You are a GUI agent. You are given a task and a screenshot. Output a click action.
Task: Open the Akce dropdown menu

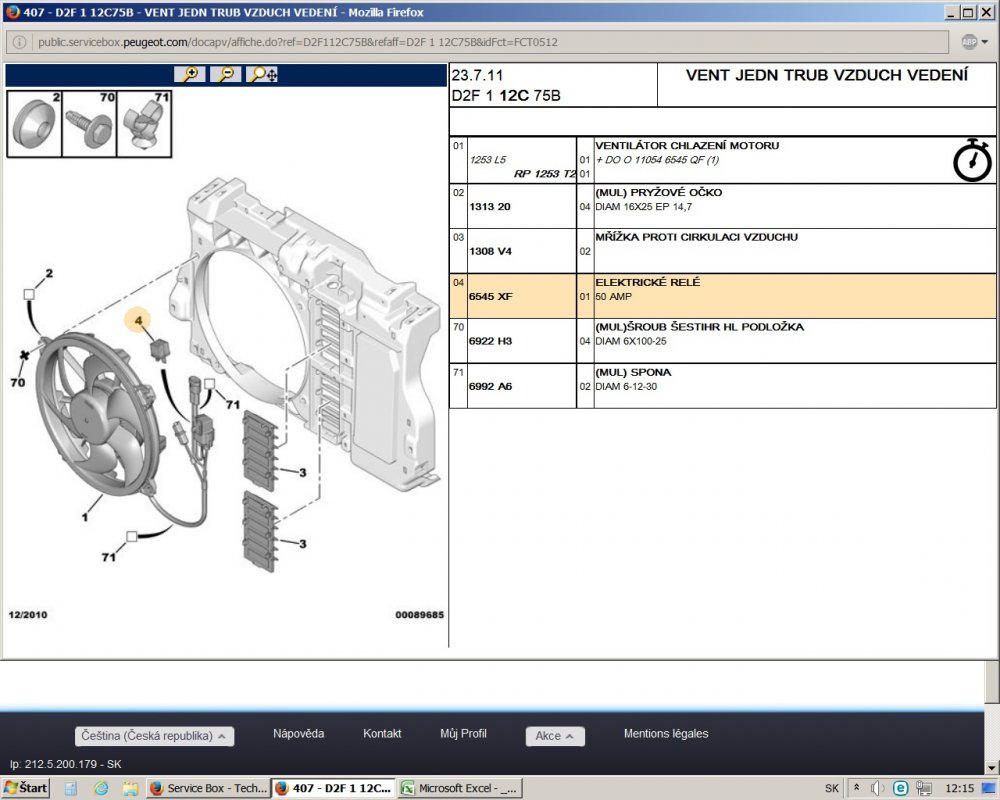(x=555, y=736)
